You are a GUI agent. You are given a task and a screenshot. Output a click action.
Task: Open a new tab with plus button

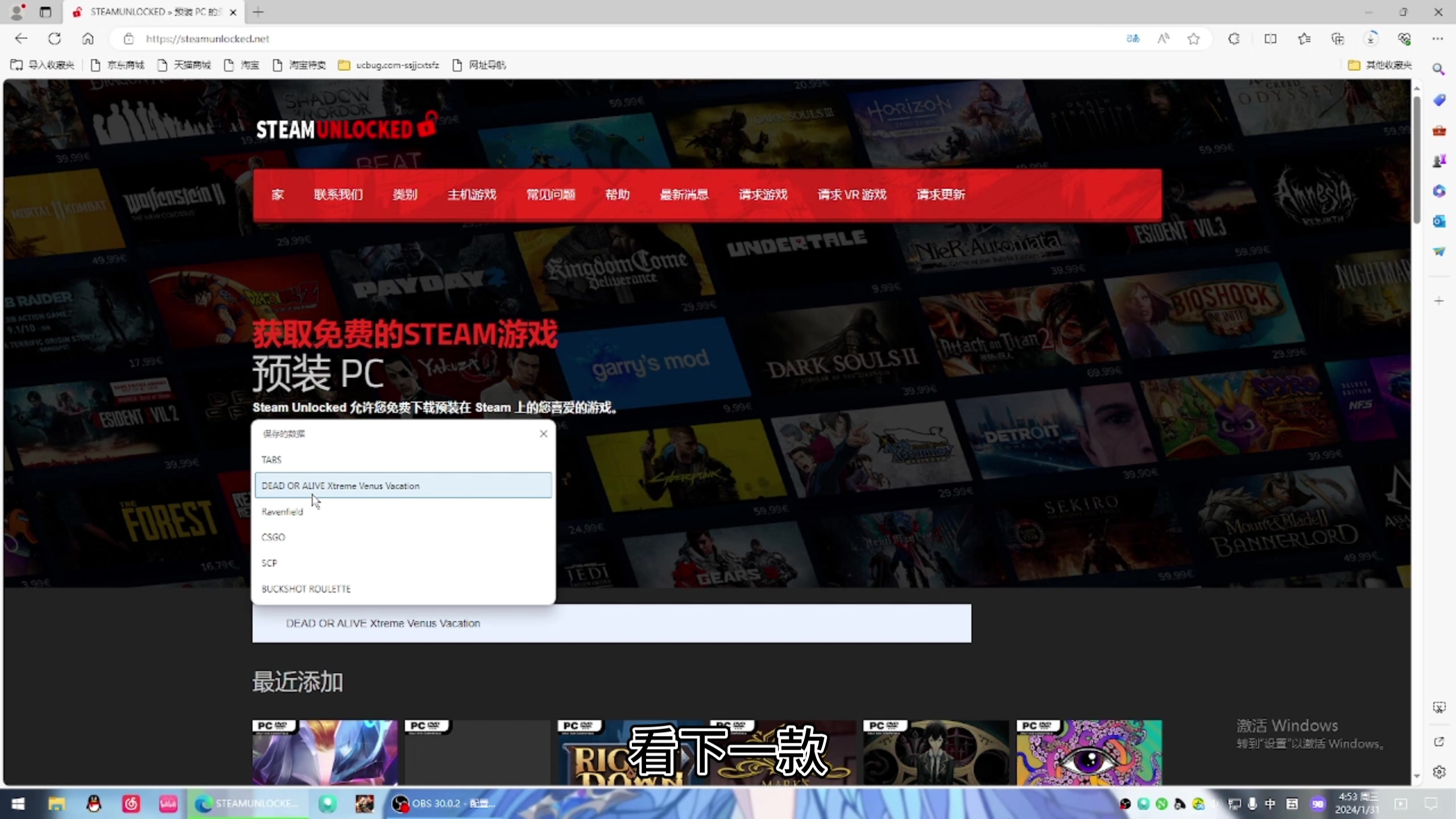(x=258, y=11)
